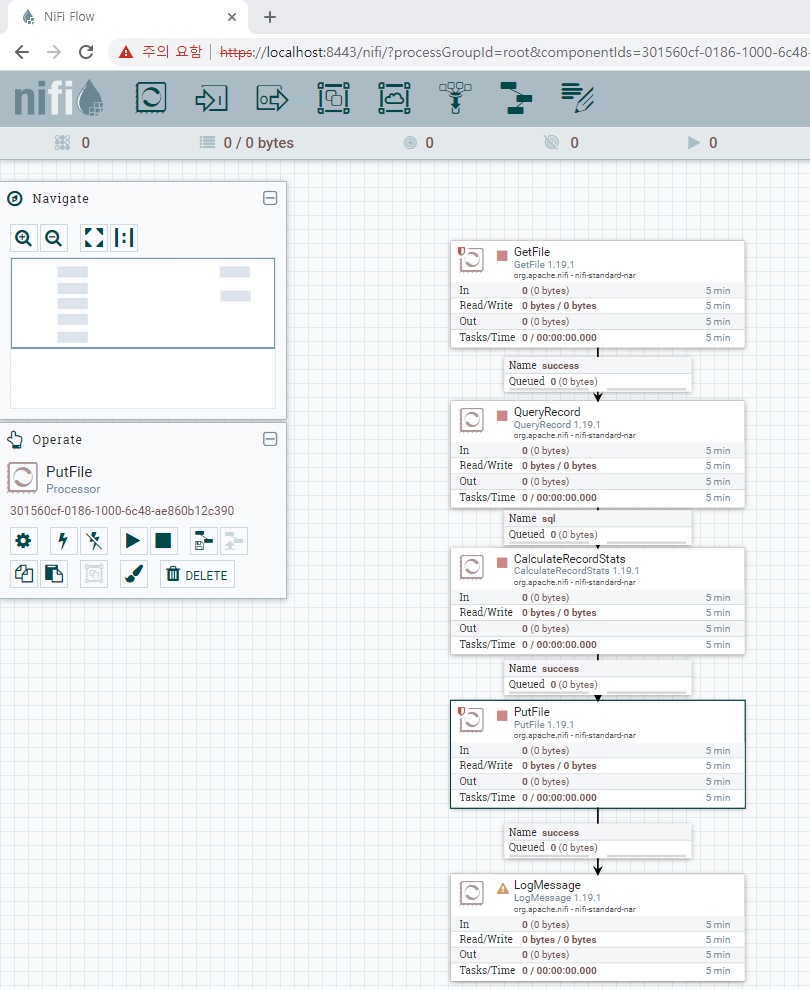Select the QueryRecord processor title
Viewport: 810px width, 989px height.
pos(547,412)
